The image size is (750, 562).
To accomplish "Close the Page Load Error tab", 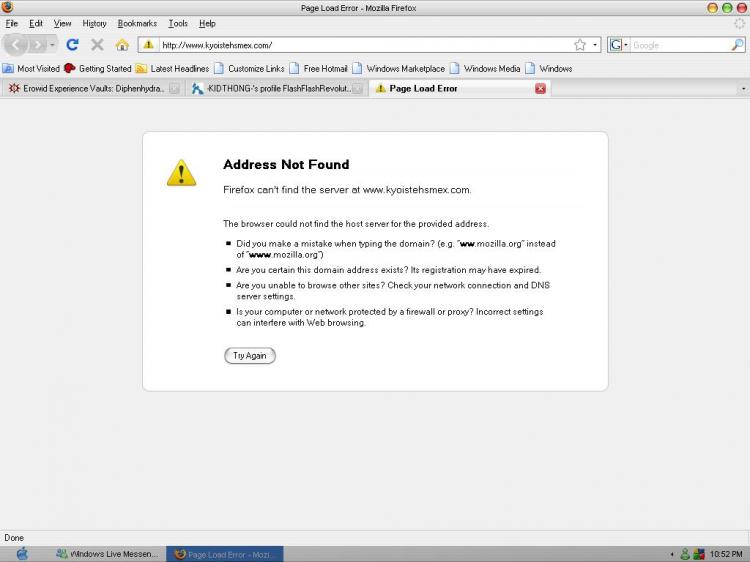I will click(x=541, y=88).
